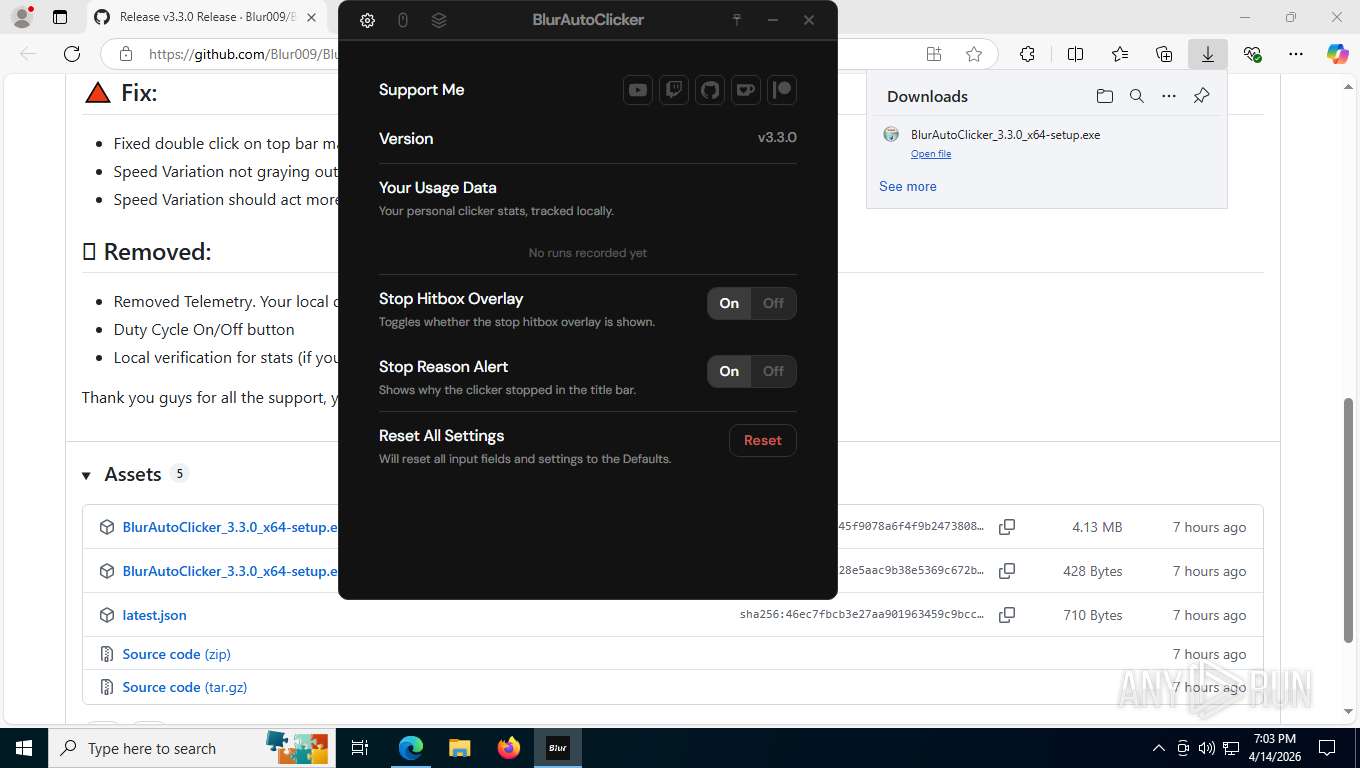Viewport: 1360px width, 768px height.
Task: Open volume control in system tray
Action: tap(1207, 748)
